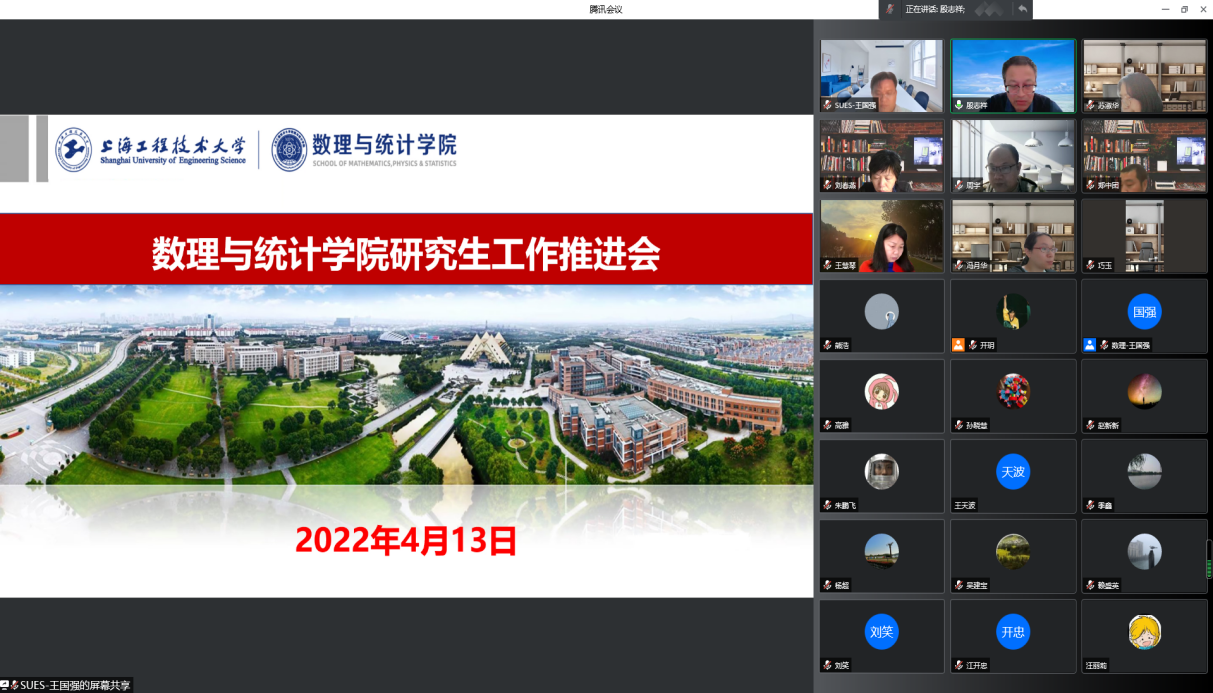The width and height of the screenshot is (1213, 693).
Task: Click the blue 开忠 avatar of 江开忠
Action: (x=1012, y=631)
